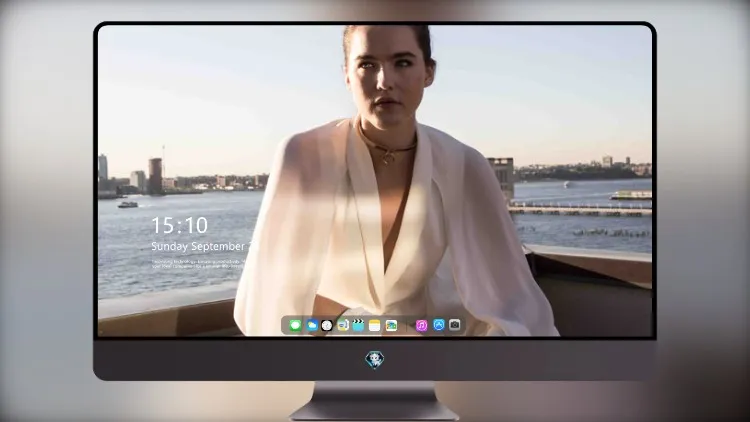Open the blue App Store icon
Viewport: 750px width, 422px height.
pos(439,325)
